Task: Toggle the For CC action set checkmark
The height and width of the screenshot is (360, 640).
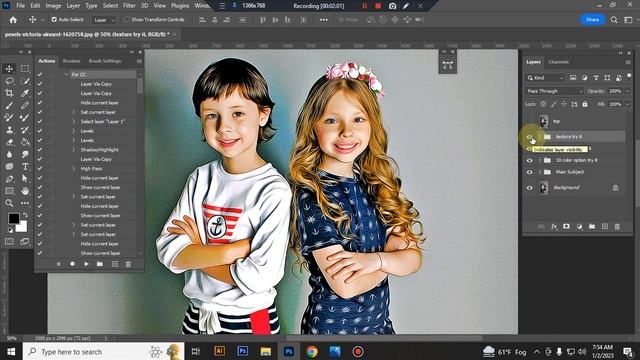Action: [40, 74]
